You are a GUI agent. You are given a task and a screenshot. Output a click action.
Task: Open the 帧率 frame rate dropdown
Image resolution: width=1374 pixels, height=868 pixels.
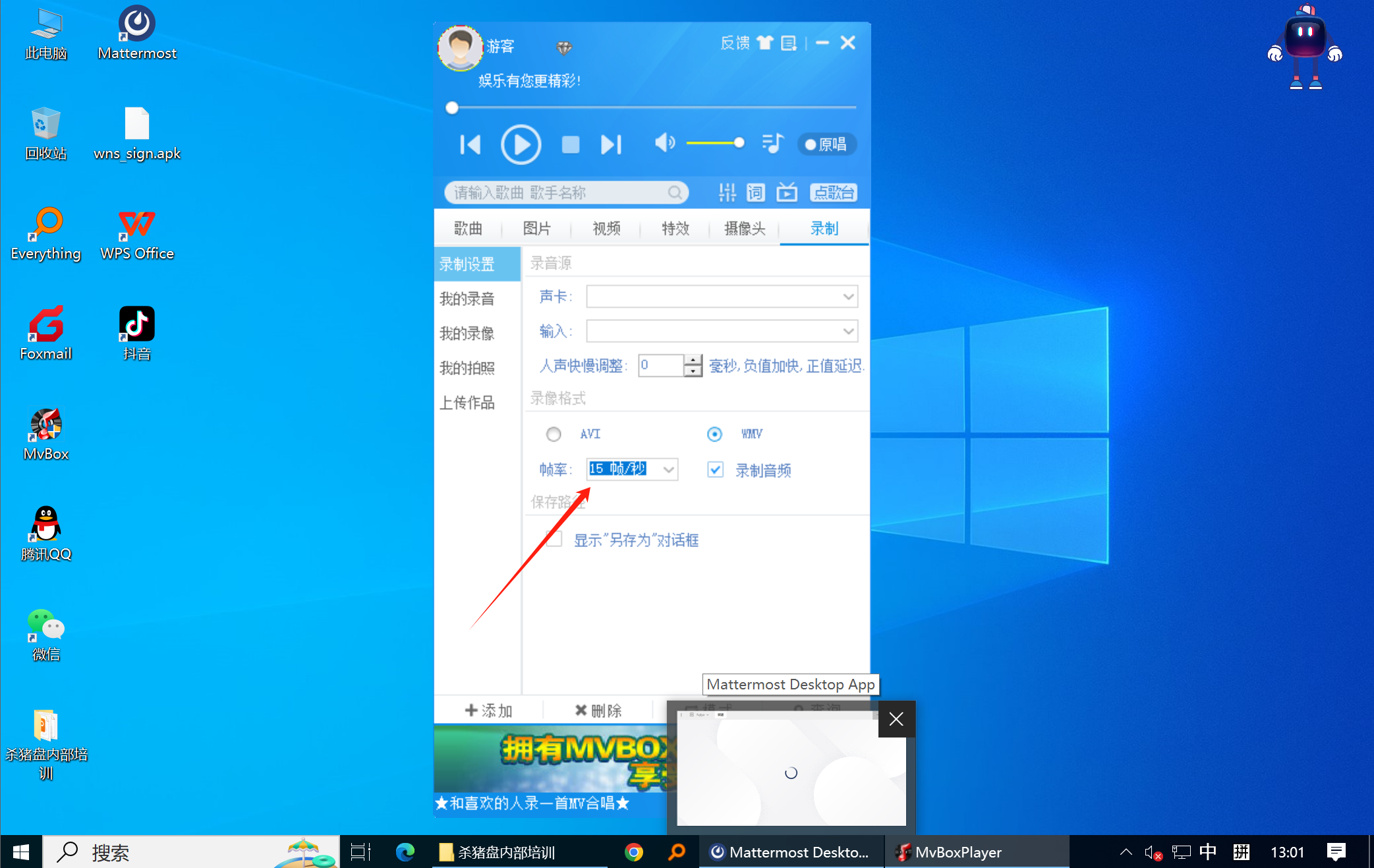(668, 470)
